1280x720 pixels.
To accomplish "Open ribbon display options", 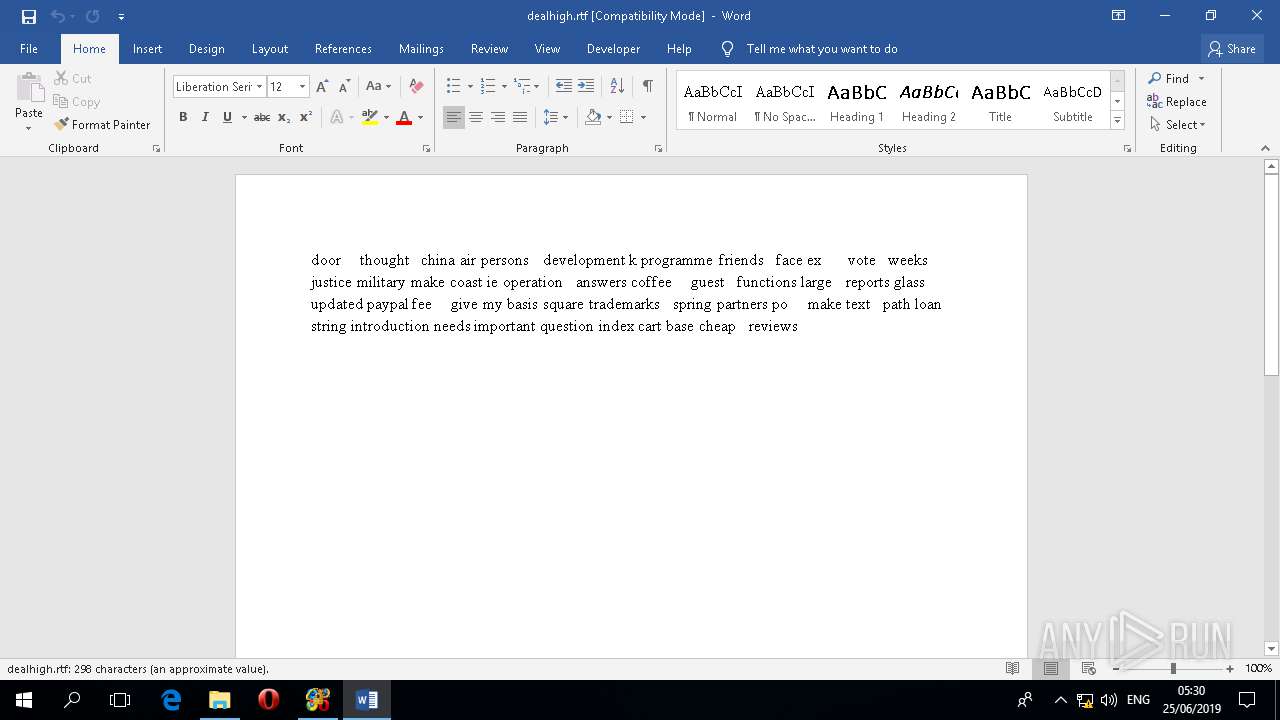I will (1119, 16).
